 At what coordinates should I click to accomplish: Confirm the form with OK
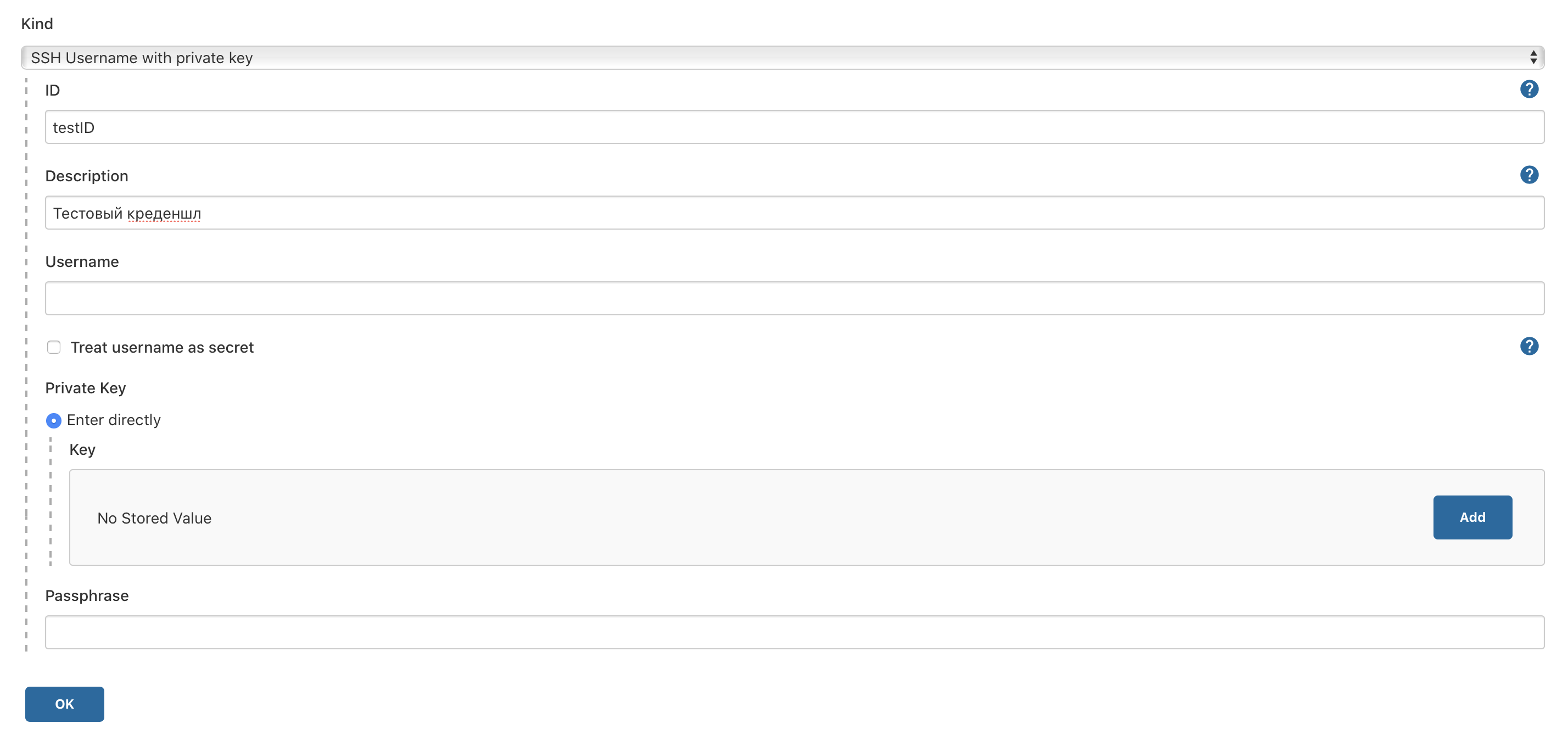click(x=64, y=703)
